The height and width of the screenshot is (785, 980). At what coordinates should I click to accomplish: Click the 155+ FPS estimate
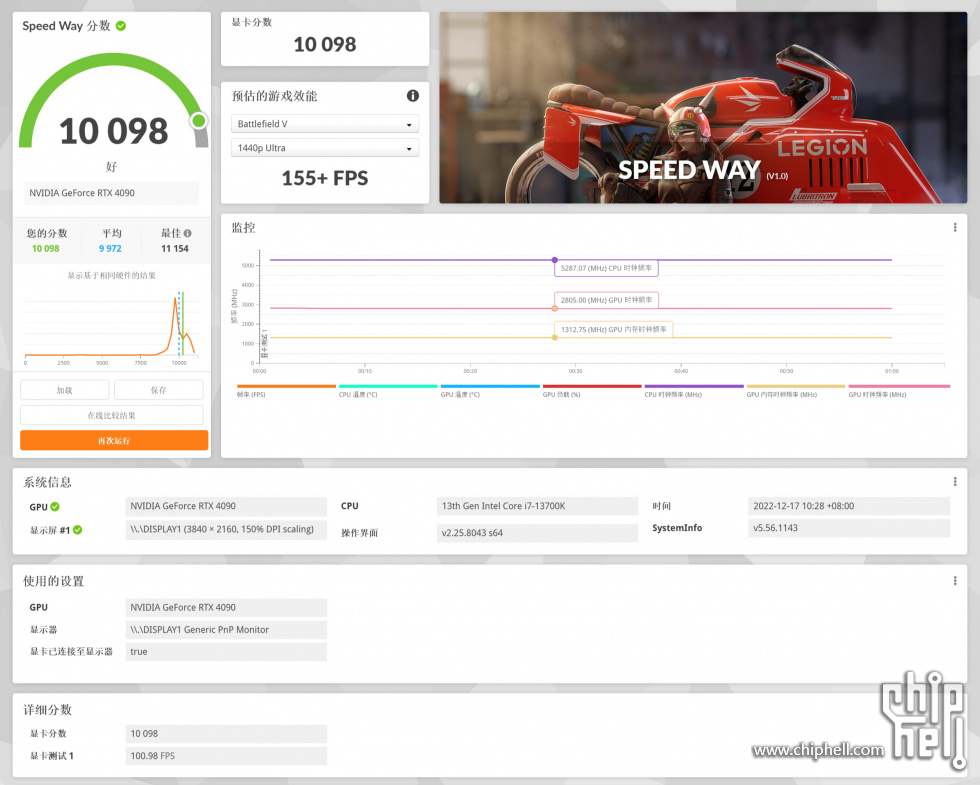click(325, 178)
